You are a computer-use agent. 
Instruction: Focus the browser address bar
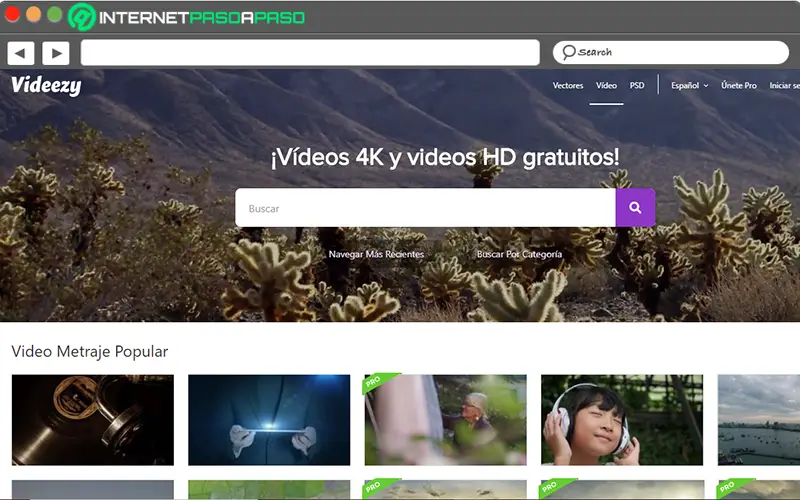(x=310, y=53)
